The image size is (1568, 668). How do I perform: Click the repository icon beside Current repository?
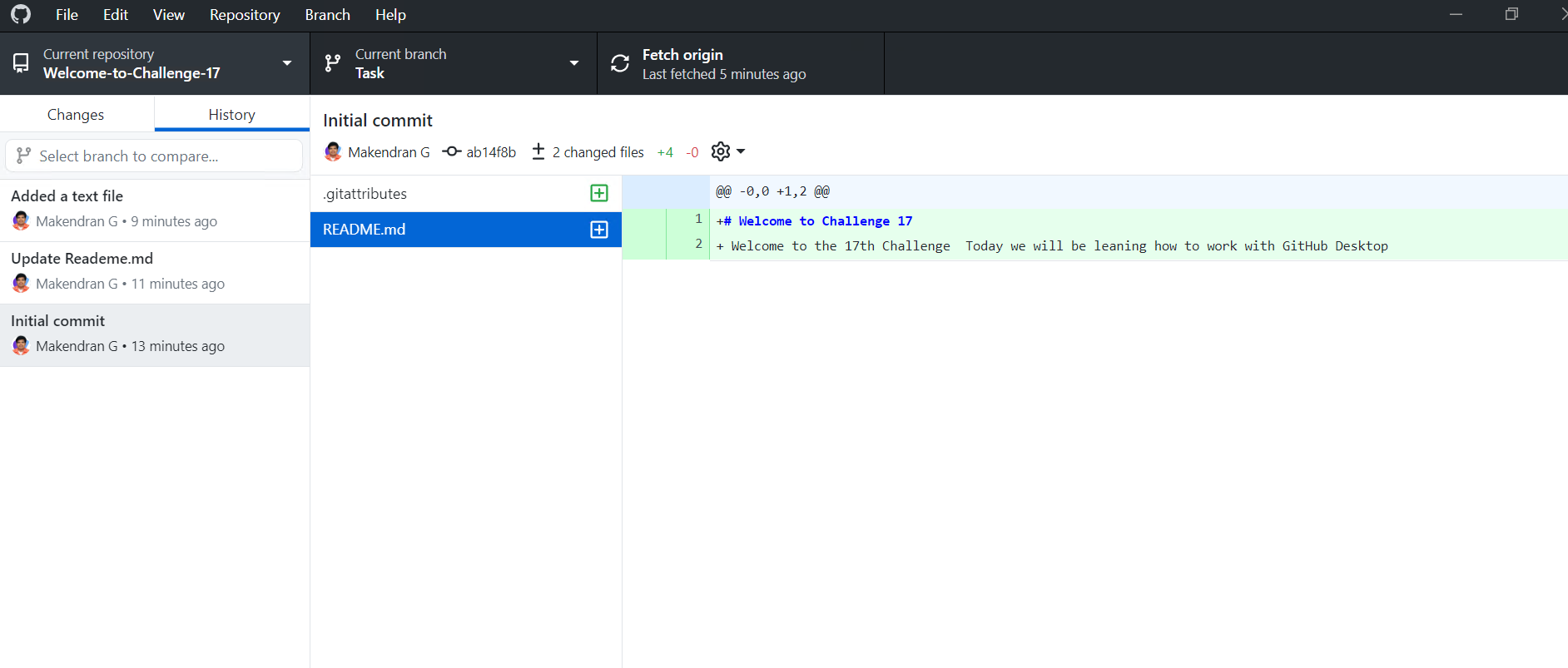21,63
